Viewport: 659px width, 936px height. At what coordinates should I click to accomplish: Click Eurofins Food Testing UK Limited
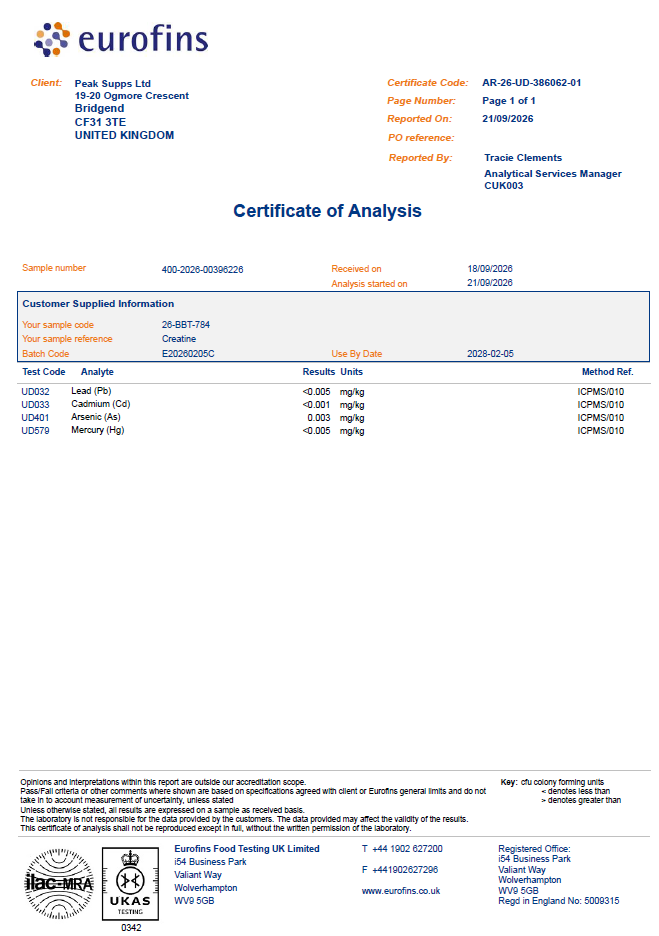pyautogui.click(x=247, y=848)
